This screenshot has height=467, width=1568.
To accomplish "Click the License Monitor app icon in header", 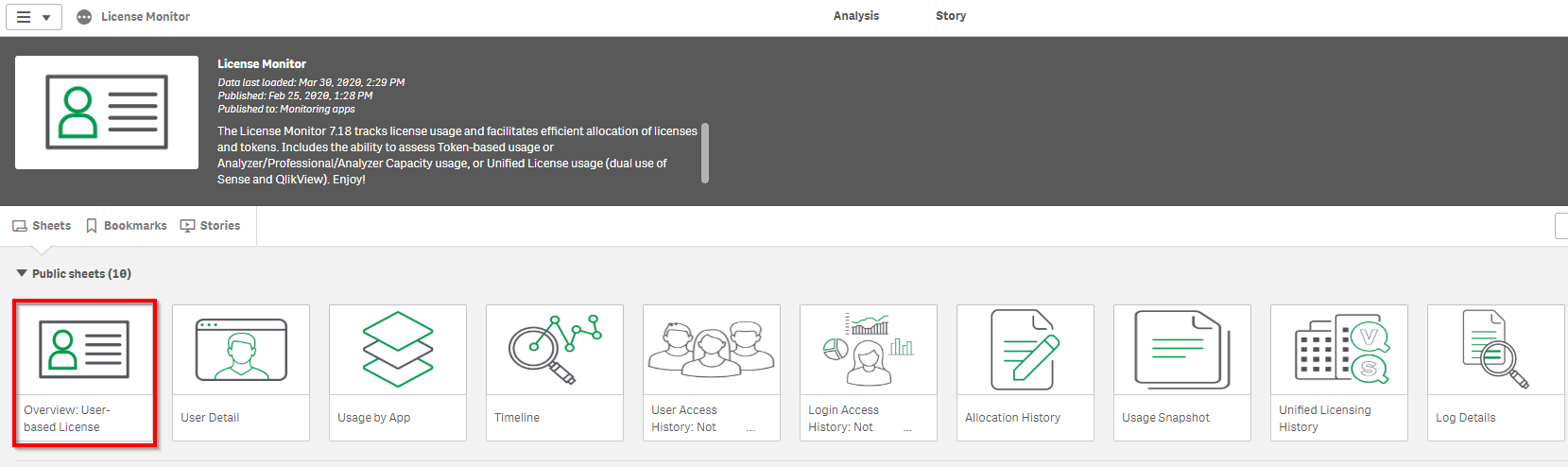I will click(84, 17).
